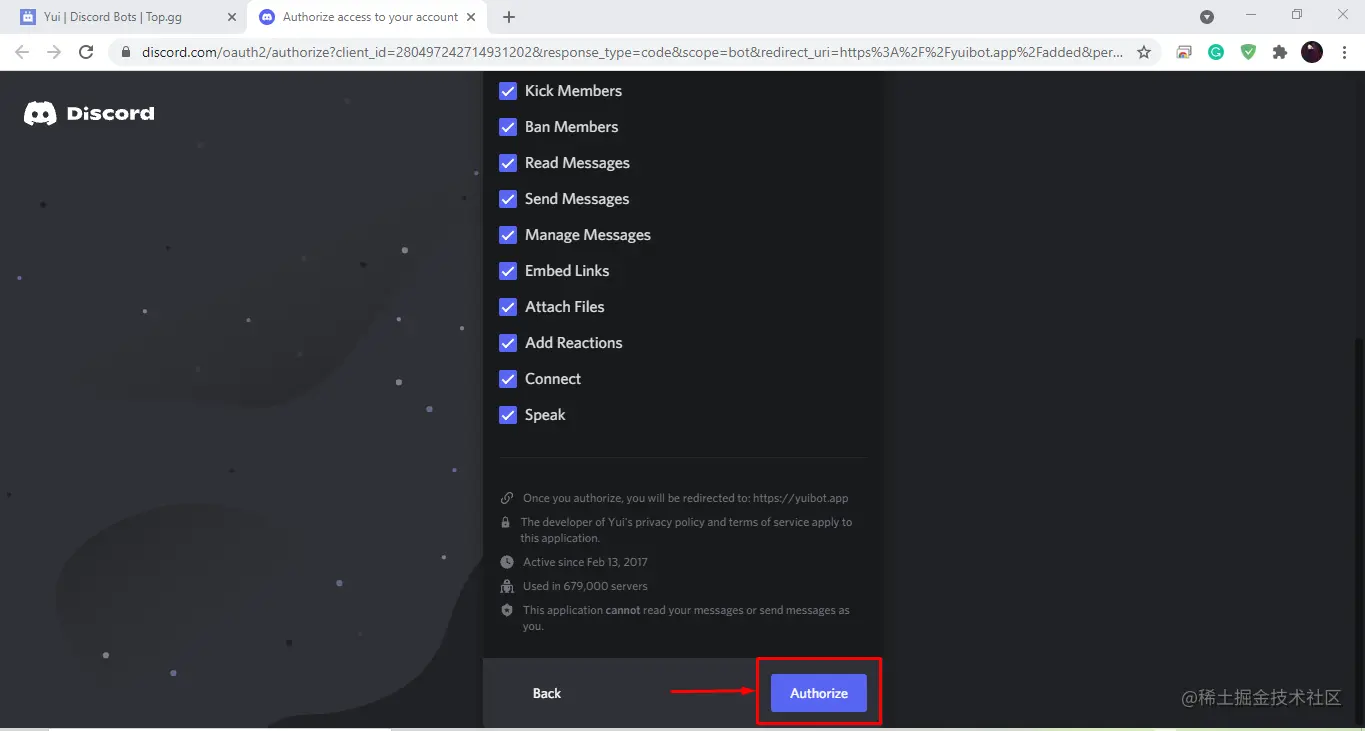Viewport: 1365px width, 731px height.
Task: Click the privacy policy lock icon
Action: pos(506,522)
